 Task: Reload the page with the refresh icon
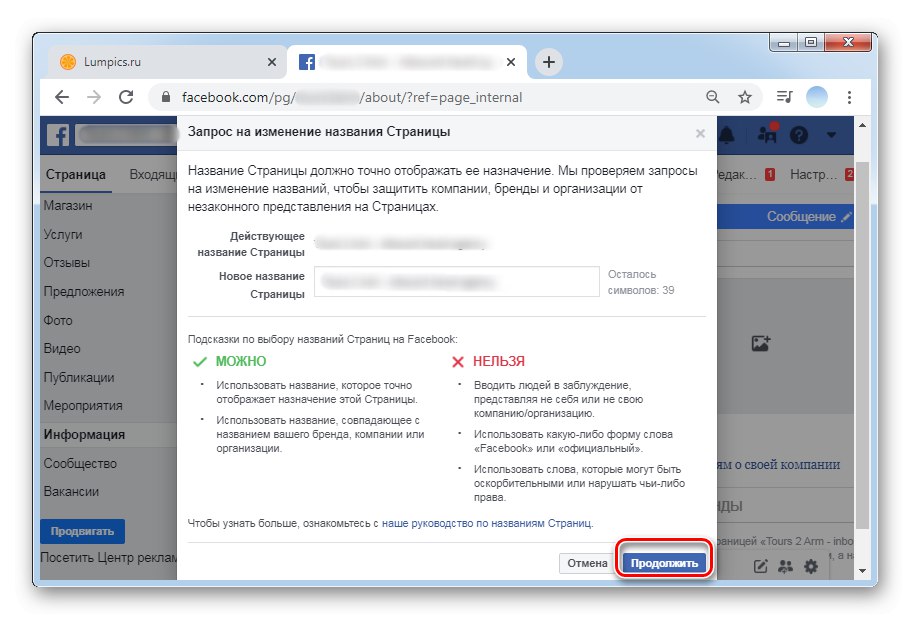pyautogui.click(x=126, y=97)
